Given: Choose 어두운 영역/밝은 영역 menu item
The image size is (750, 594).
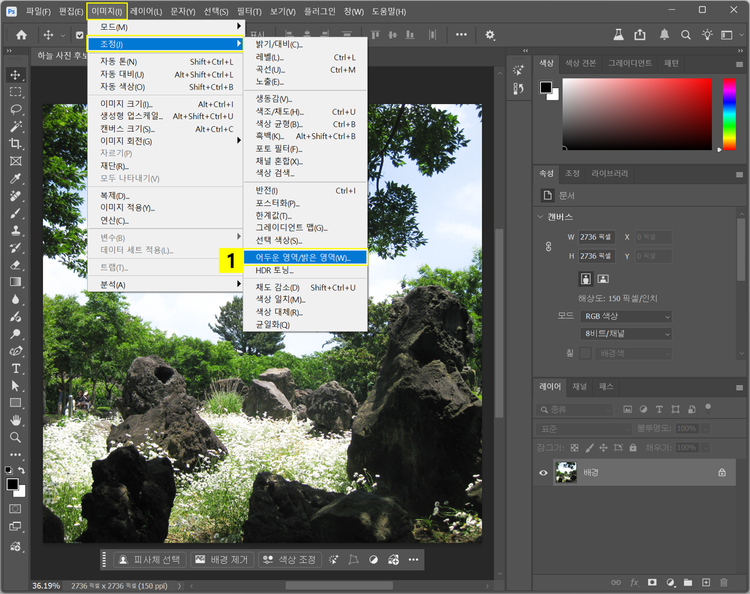Looking at the screenshot, I should point(303,257).
